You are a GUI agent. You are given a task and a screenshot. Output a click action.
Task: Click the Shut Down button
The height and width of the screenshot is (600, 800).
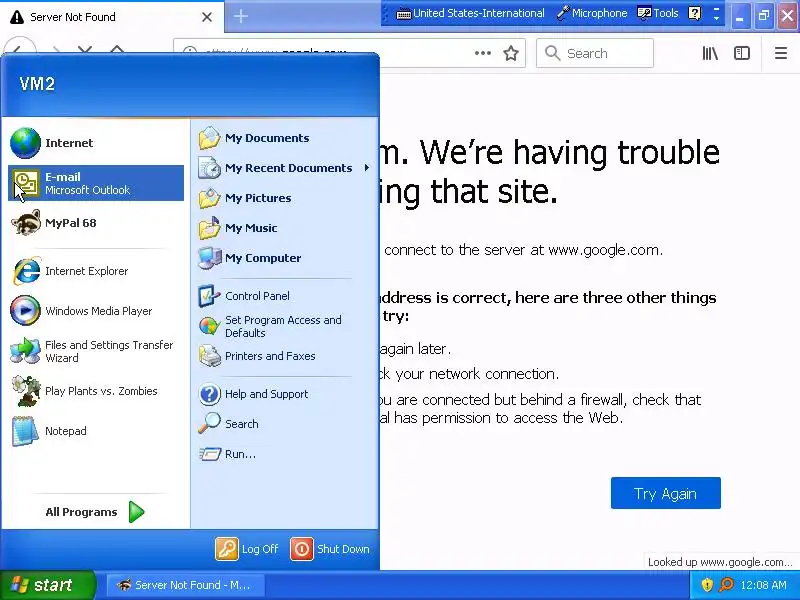coord(331,549)
